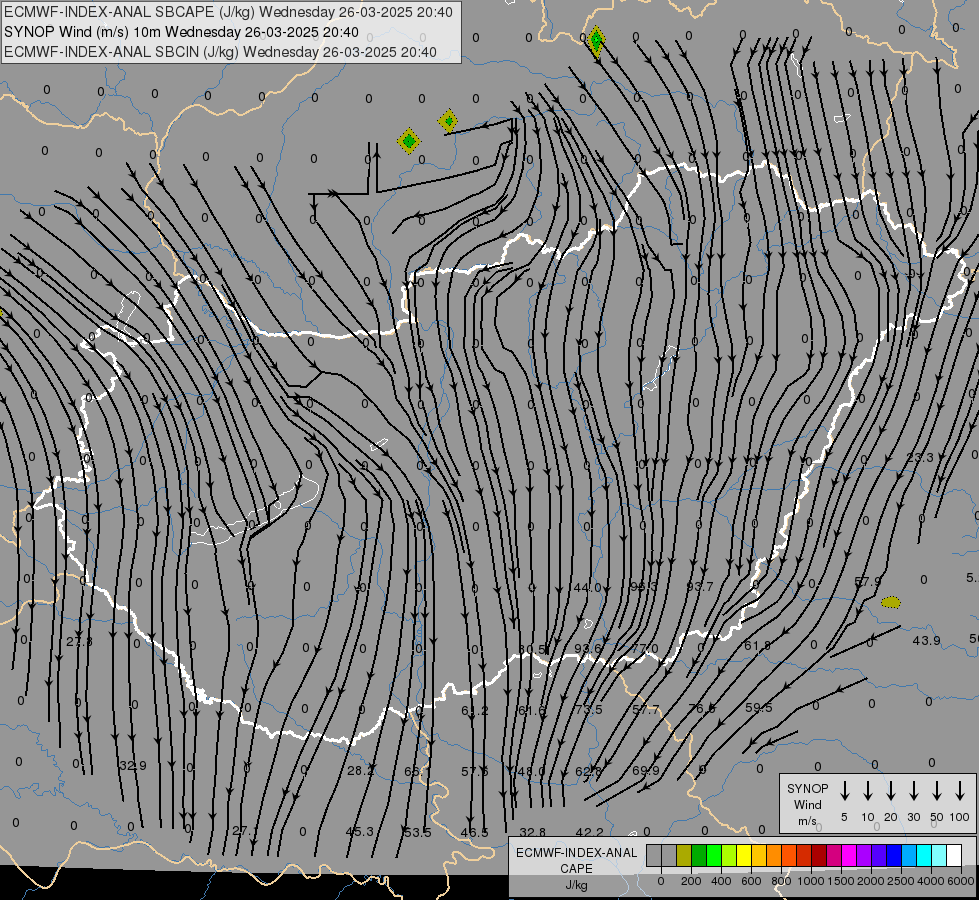Click the wind legend arrow above 20
Viewport: 979px width, 900px height.
(x=890, y=791)
